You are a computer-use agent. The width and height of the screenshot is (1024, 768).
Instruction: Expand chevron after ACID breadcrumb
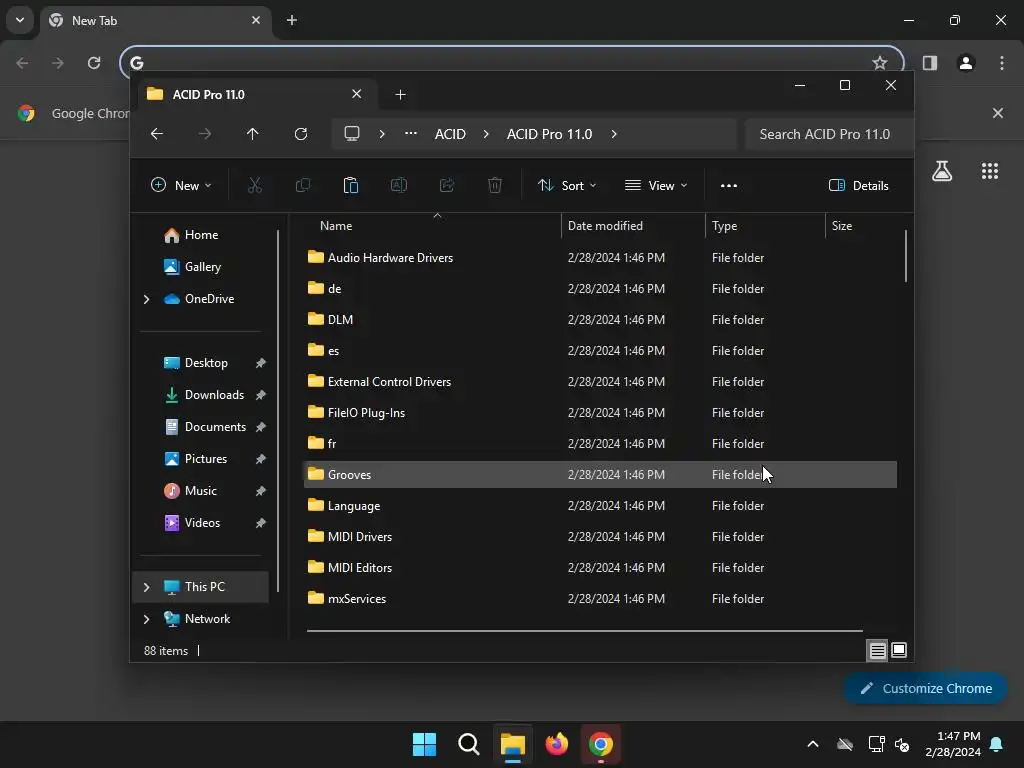click(x=486, y=134)
